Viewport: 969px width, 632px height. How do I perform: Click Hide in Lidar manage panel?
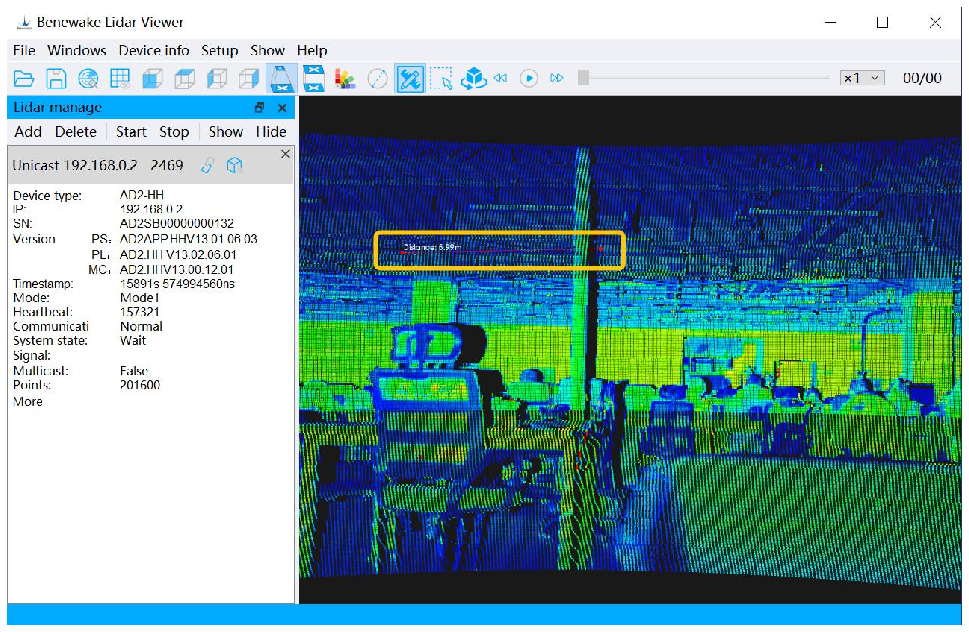(x=271, y=132)
